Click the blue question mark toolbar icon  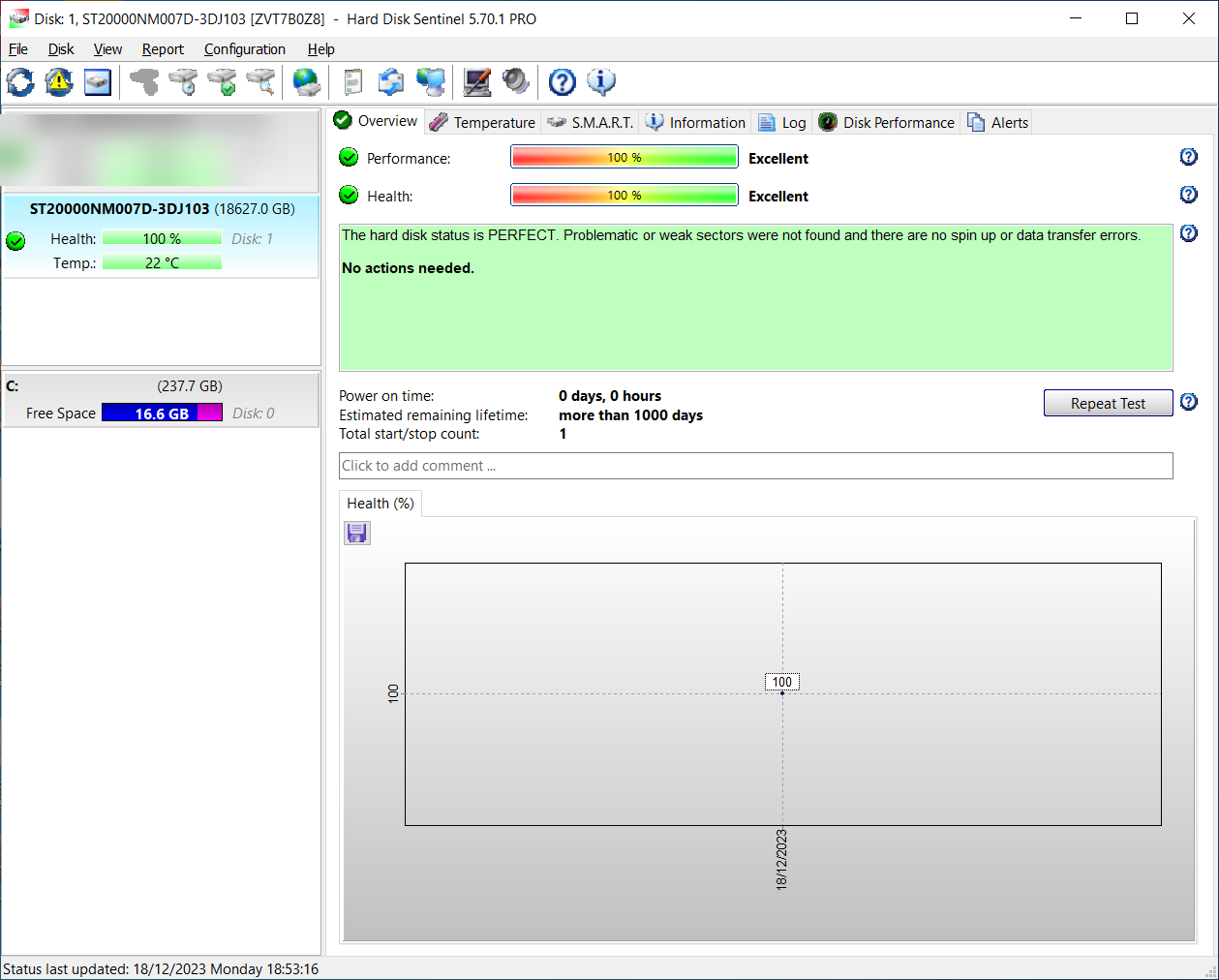(x=562, y=82)
